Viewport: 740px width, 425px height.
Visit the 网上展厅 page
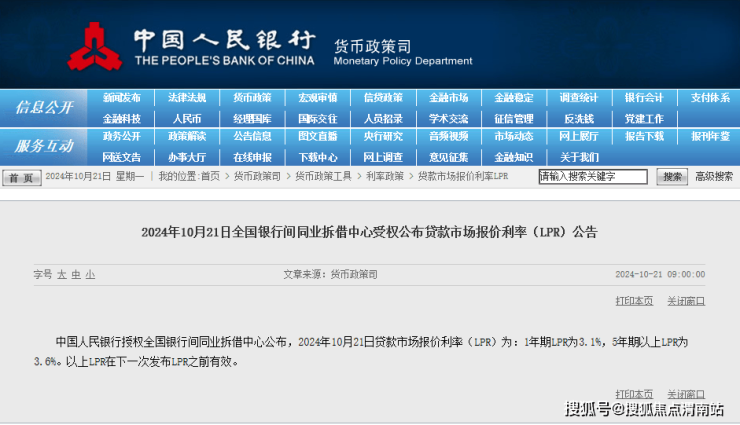pos(579,136)
